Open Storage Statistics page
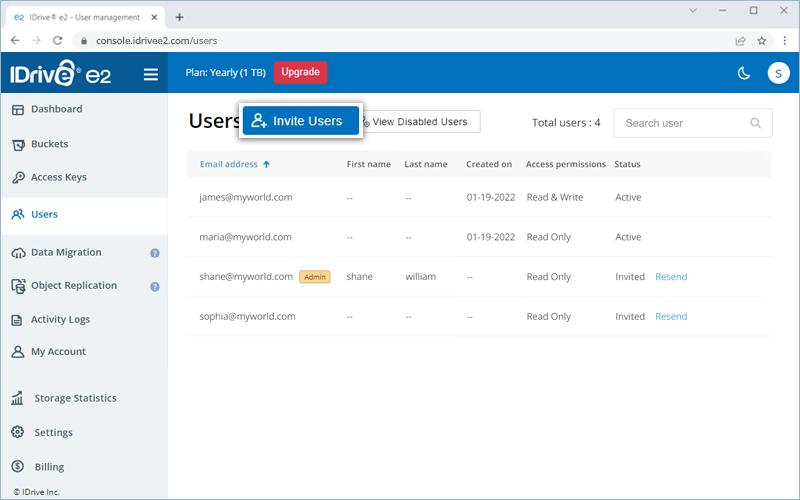800x500 pixels. tap(75, 398)
